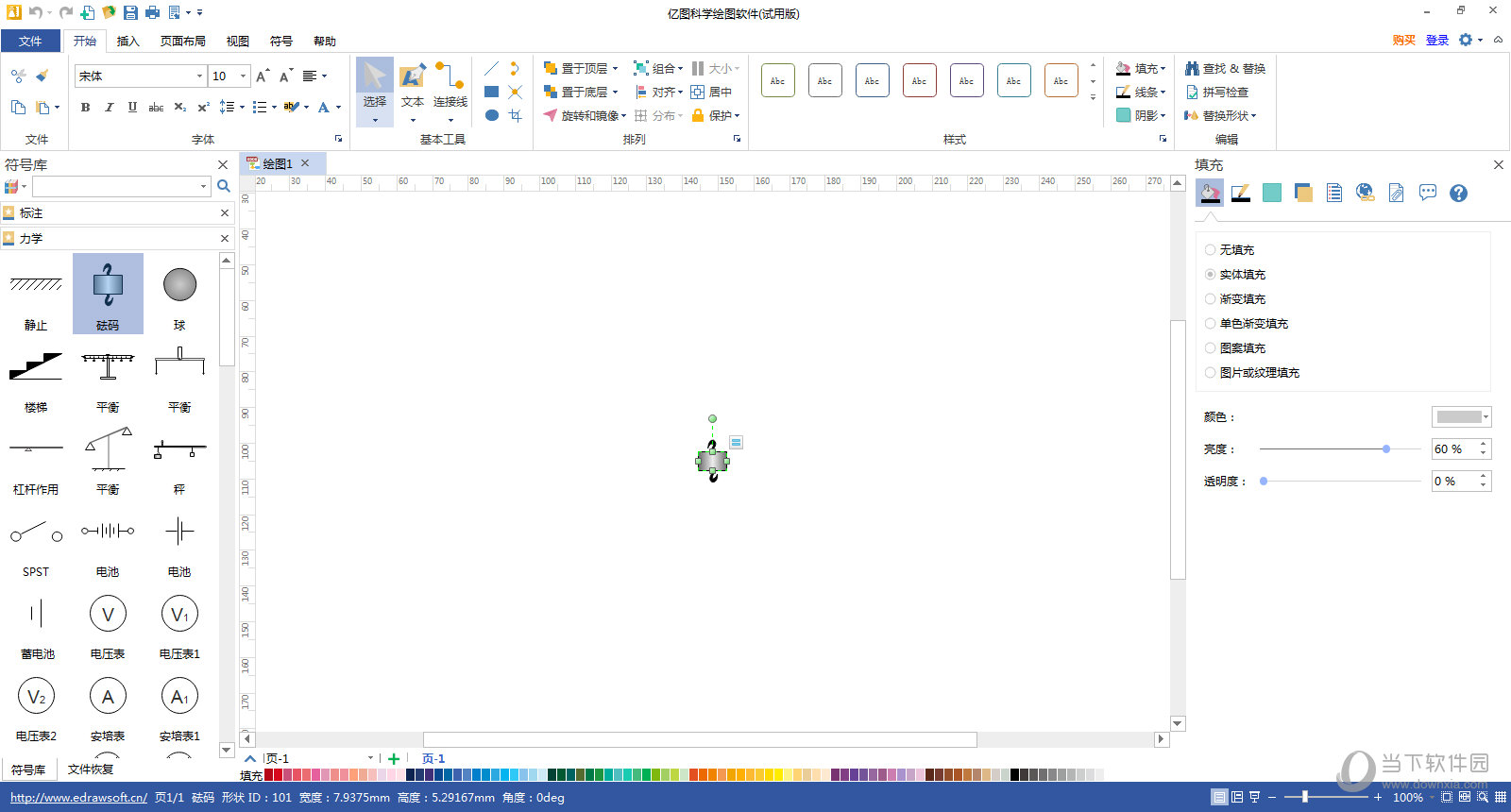Select 实体填充 solid fill option
The image size is (1511, 812).
[1234, 275]
